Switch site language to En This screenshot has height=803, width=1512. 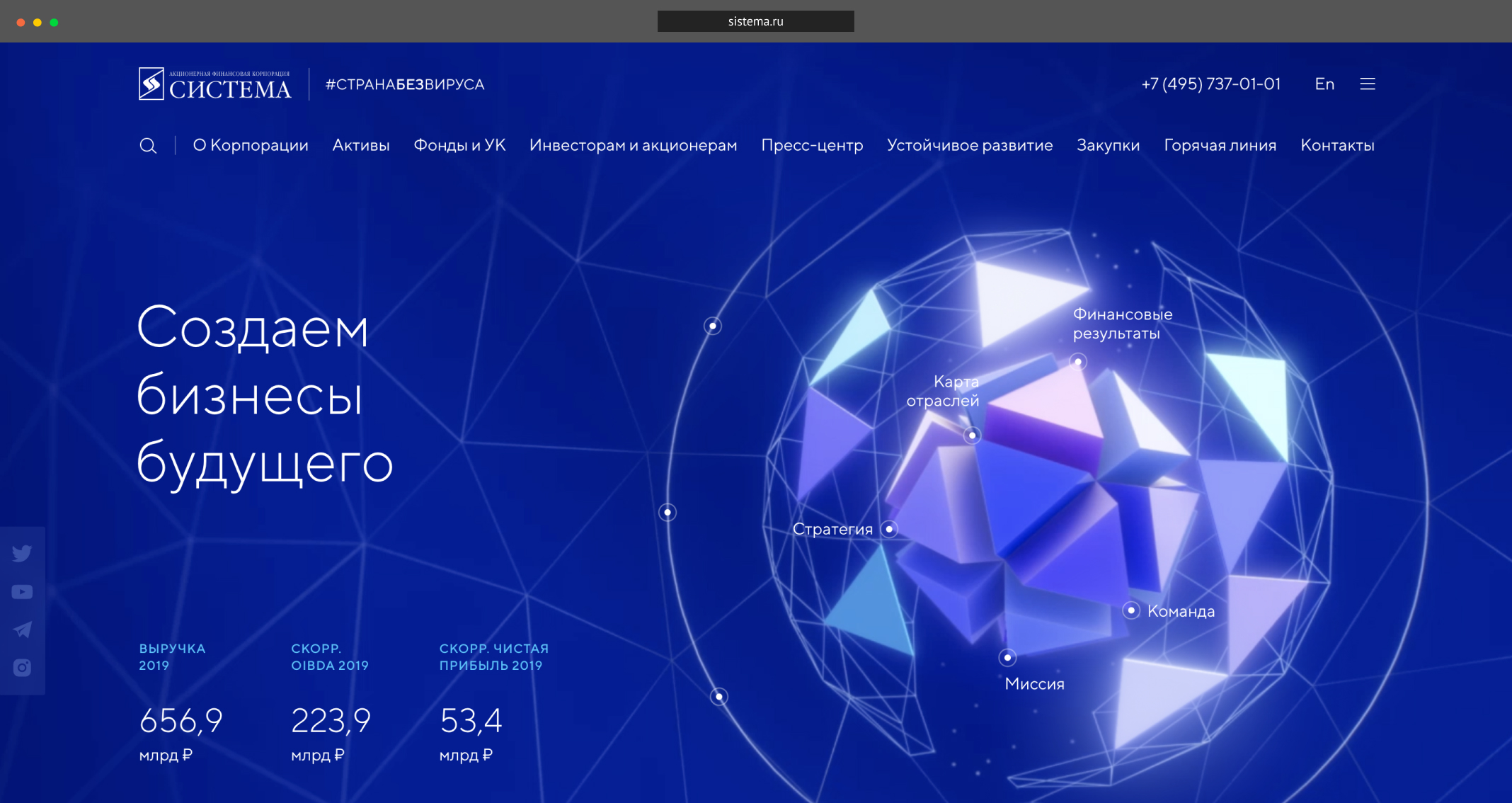1324,84
